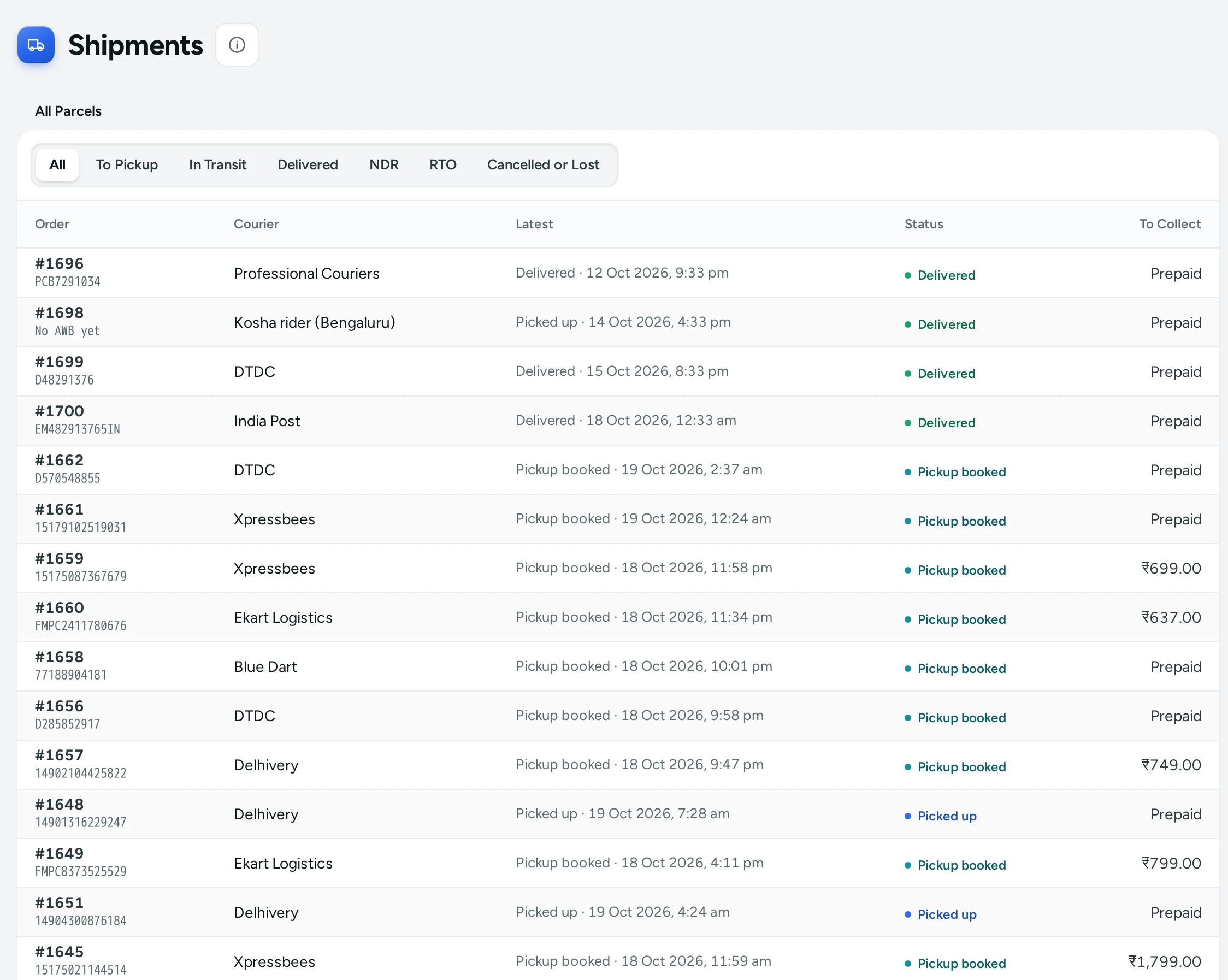
Task: Click the Picked up status for order #1651
Action: (x=941, y=914)
